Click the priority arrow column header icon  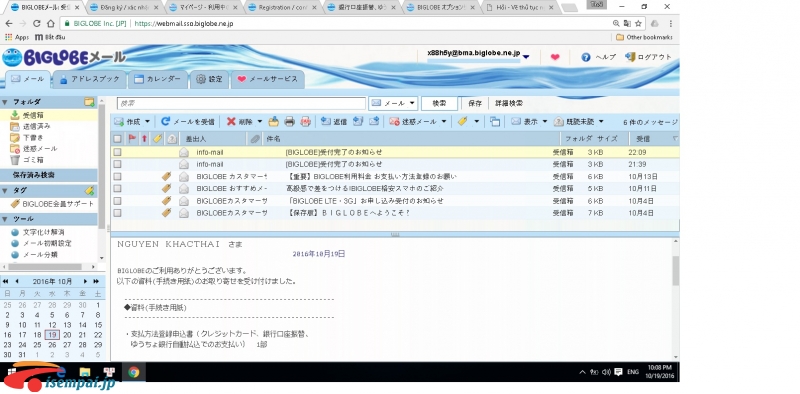pos(144,138)
